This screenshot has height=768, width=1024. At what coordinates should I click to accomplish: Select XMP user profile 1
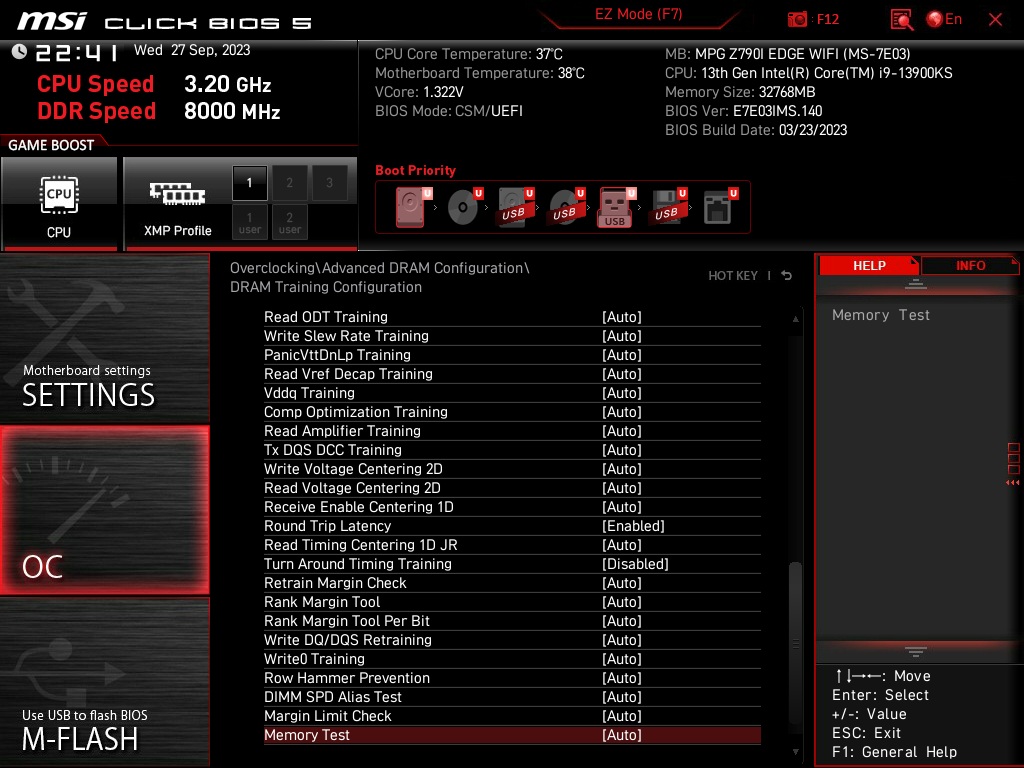coord(249,222)
